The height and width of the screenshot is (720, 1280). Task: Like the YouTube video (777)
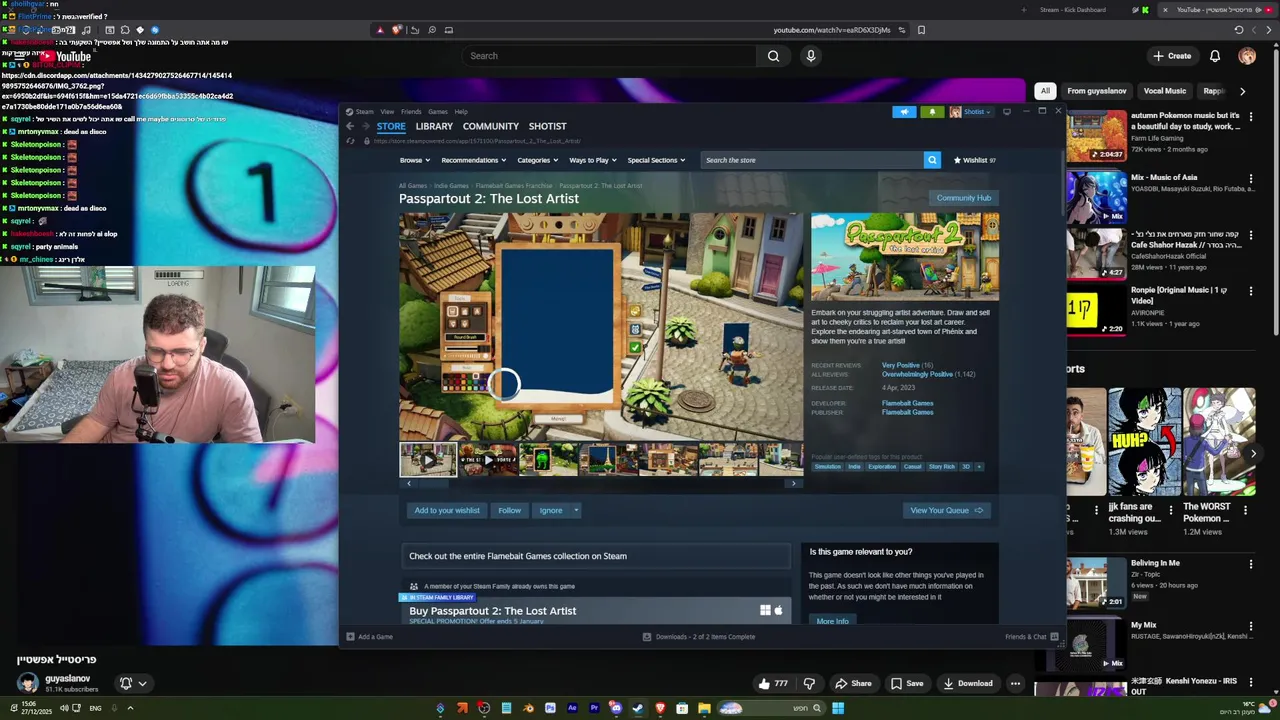pos(772,684)
